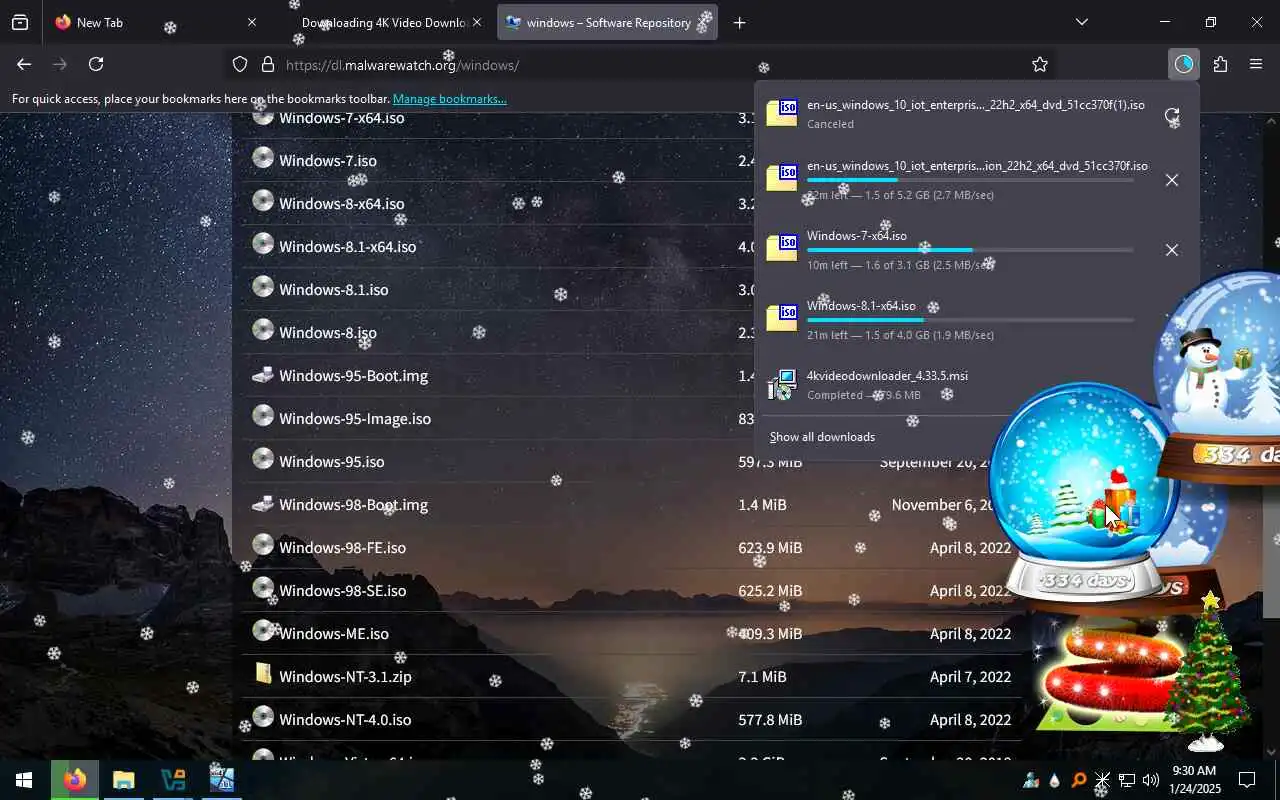Open the recent browsing Firefox View icon
1280x800 pixels.
(20, 22)
